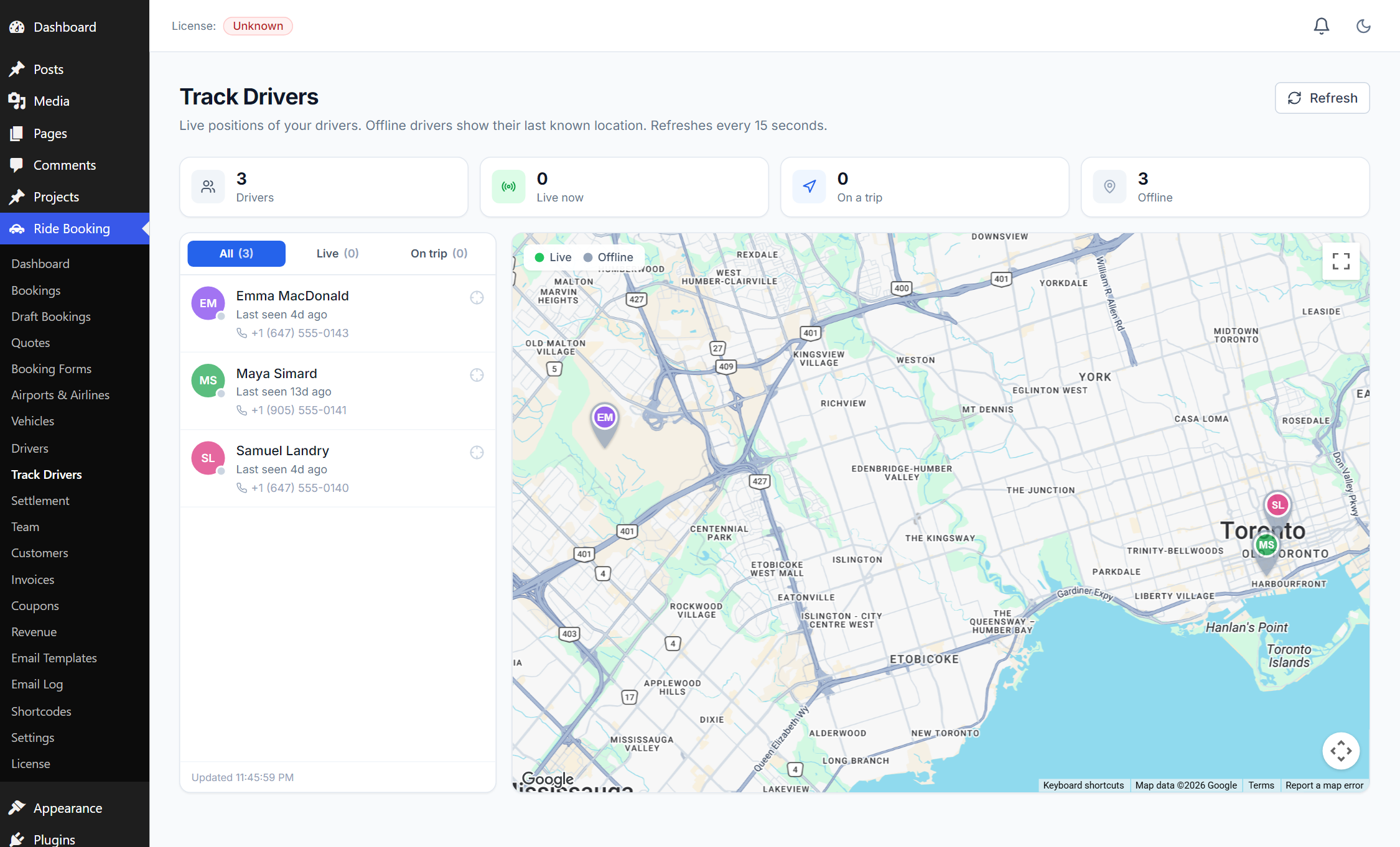Viewport: 1400px width, 847px height.
Task: Locate Emma MacDonald with crosshair icon
Action: pyautogui.click(x=477, y=298)
